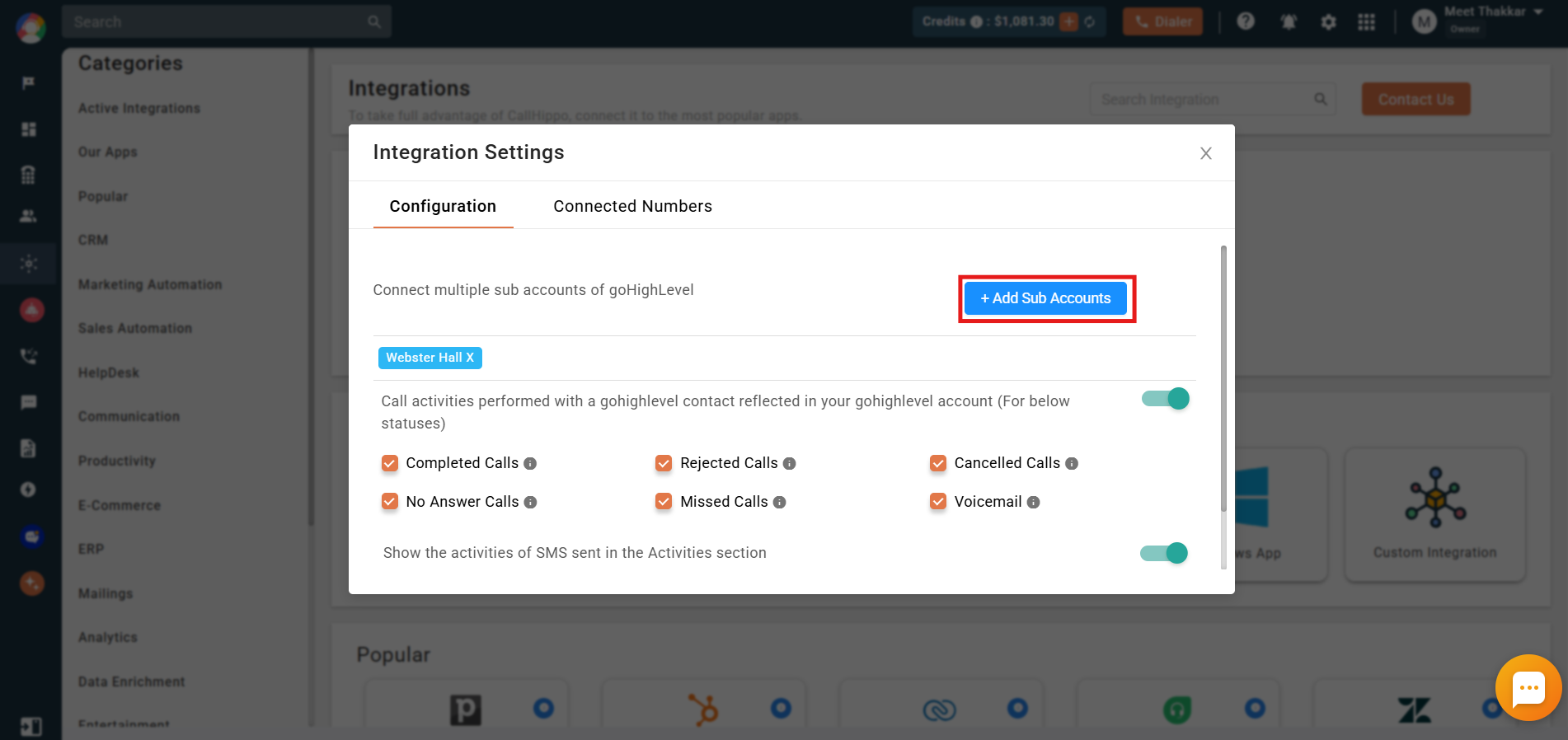Toggle the call activities sync switch
Image resolution: width=1568 pixels, height=740 pixels.
pyautogui.click(x=1165, y=399)
